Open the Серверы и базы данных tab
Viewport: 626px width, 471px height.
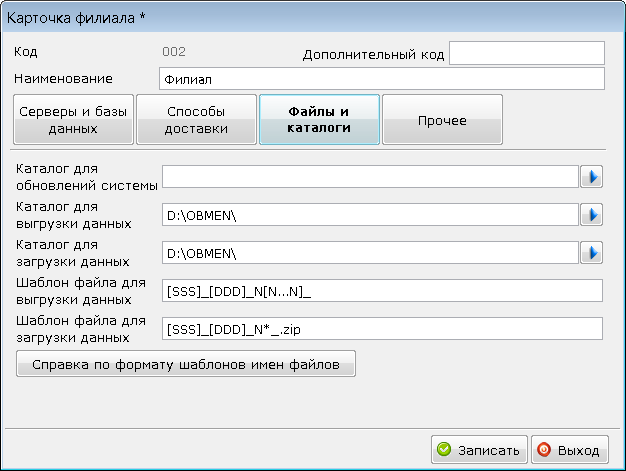click(73, 119)
